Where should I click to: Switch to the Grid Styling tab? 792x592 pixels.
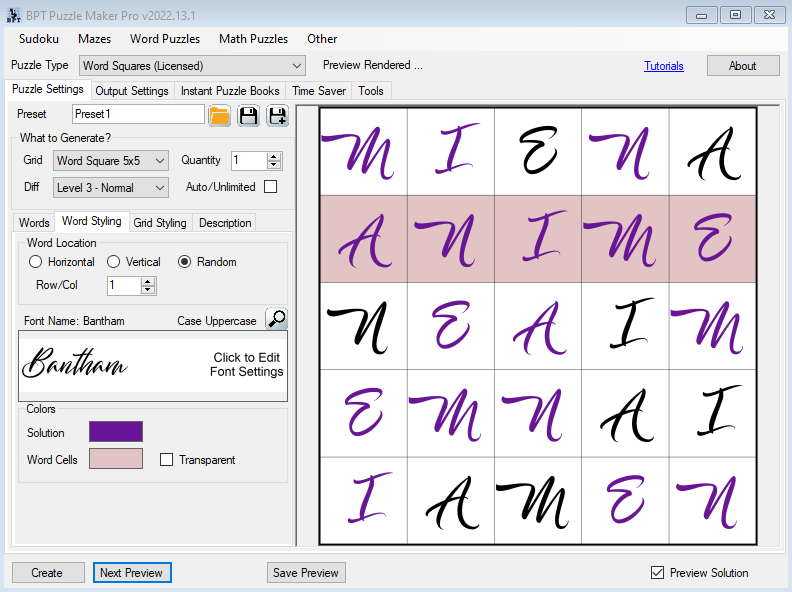160,223
